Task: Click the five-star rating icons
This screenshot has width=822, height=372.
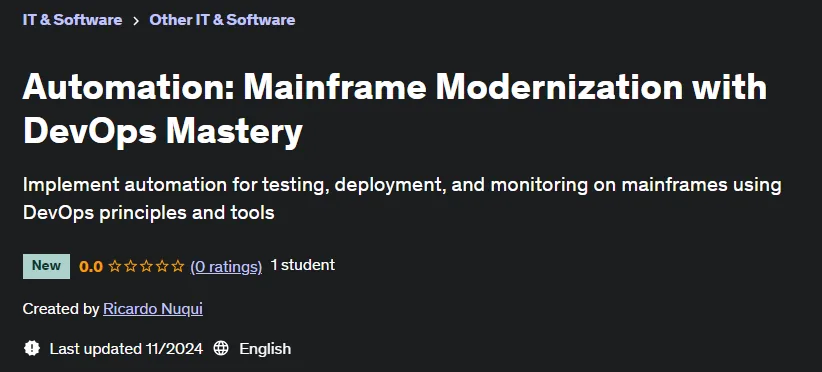Action: pyautogui.click(x=146, y=267)
